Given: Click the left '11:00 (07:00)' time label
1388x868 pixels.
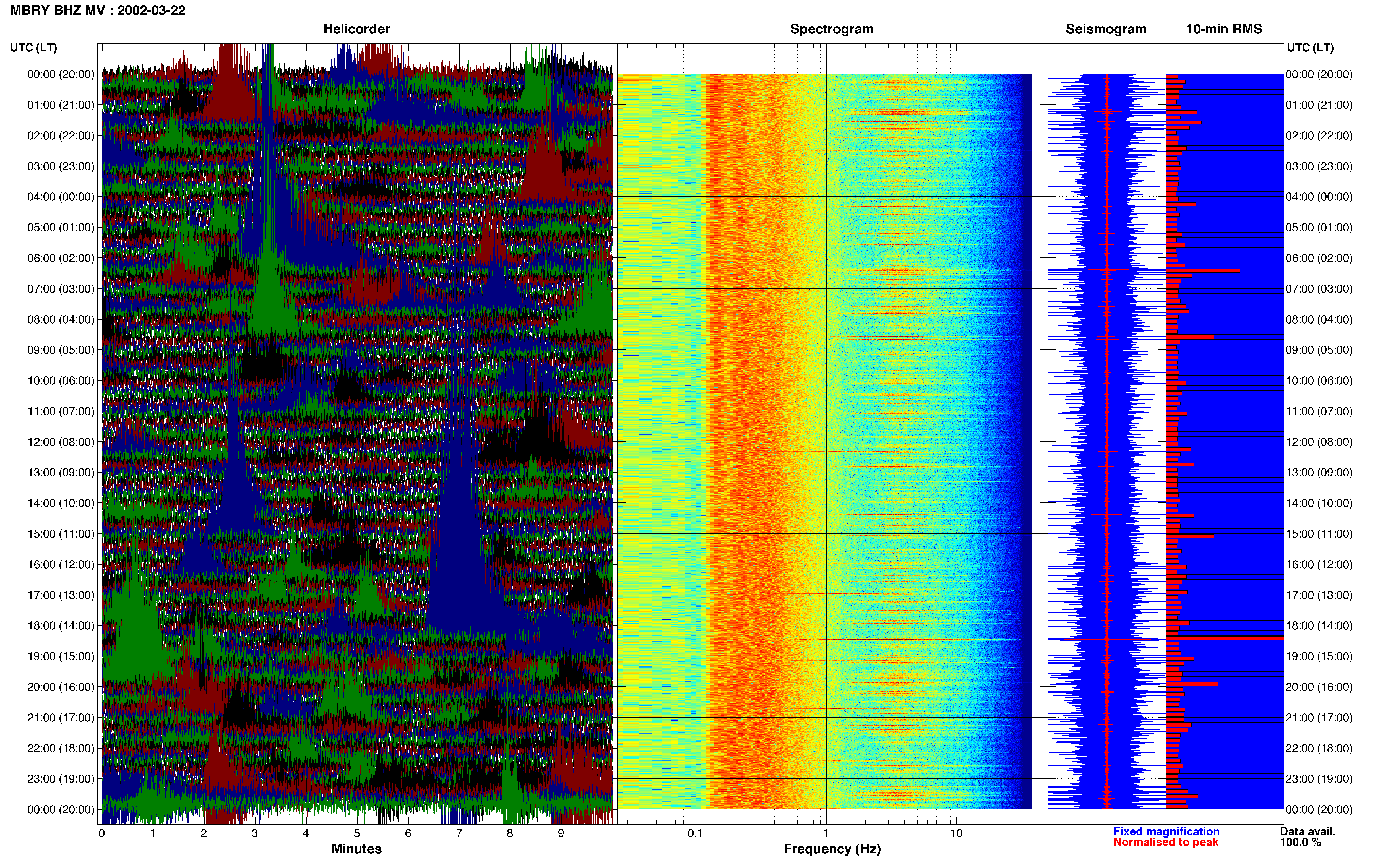Looking at the screenshot, I should point(61,412).
